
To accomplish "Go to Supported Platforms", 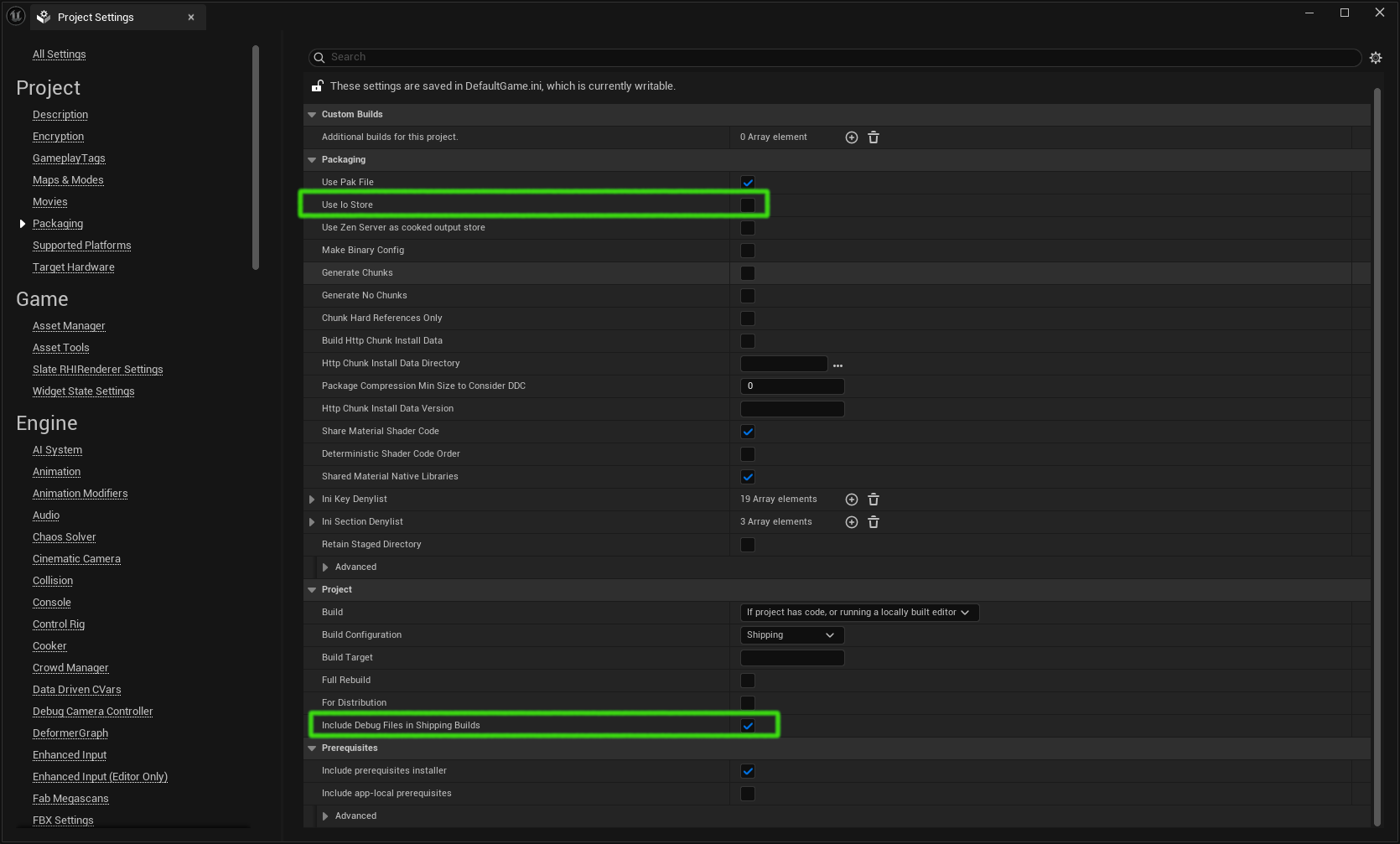I will click(x=82, y=246).
